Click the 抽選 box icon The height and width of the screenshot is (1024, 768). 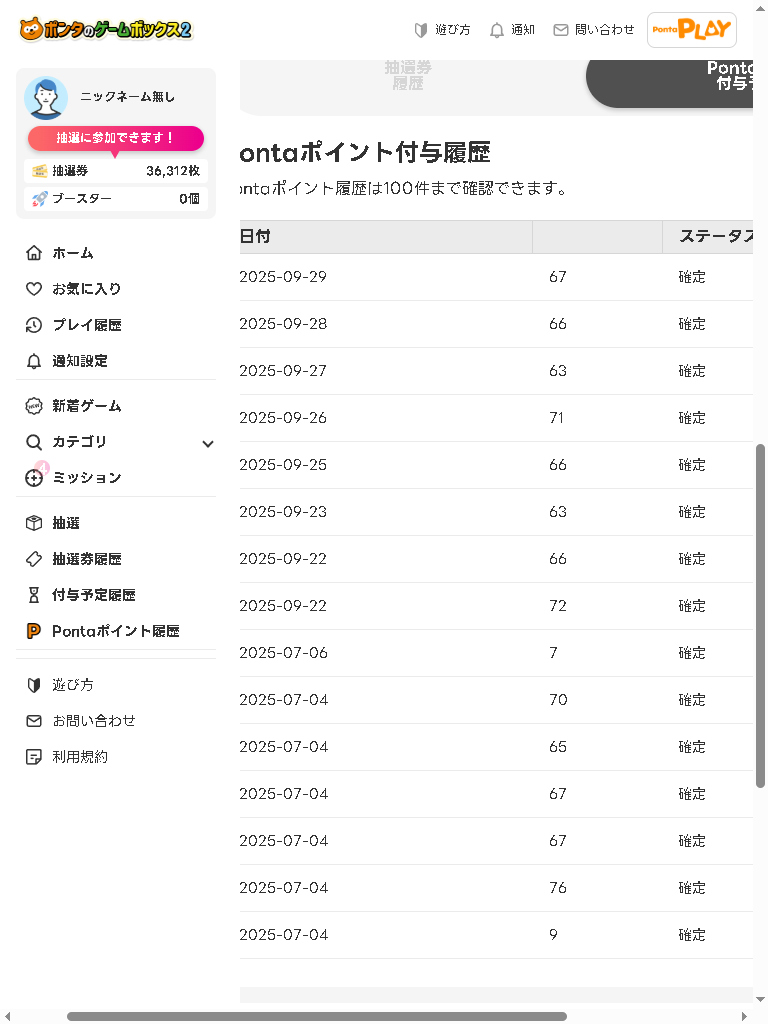coord(34,523)
